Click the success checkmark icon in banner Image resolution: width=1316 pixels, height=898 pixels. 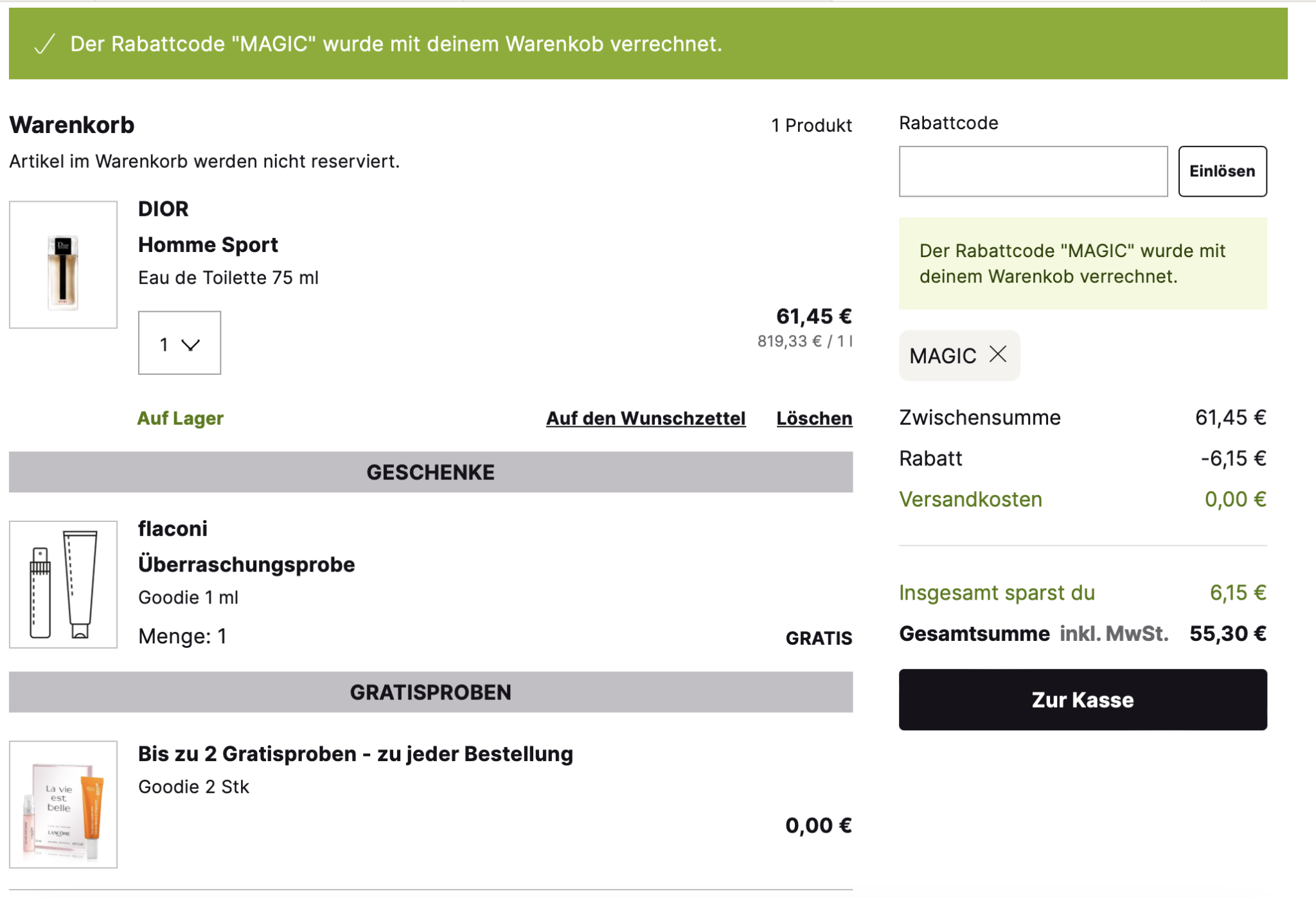44,44
